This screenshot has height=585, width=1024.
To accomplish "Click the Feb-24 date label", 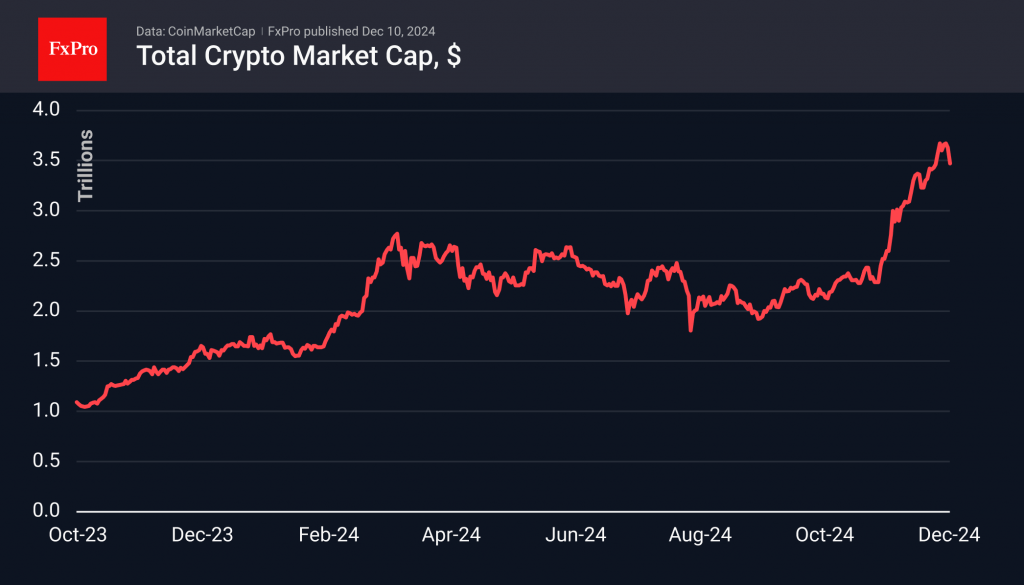I will coord(326,536).
